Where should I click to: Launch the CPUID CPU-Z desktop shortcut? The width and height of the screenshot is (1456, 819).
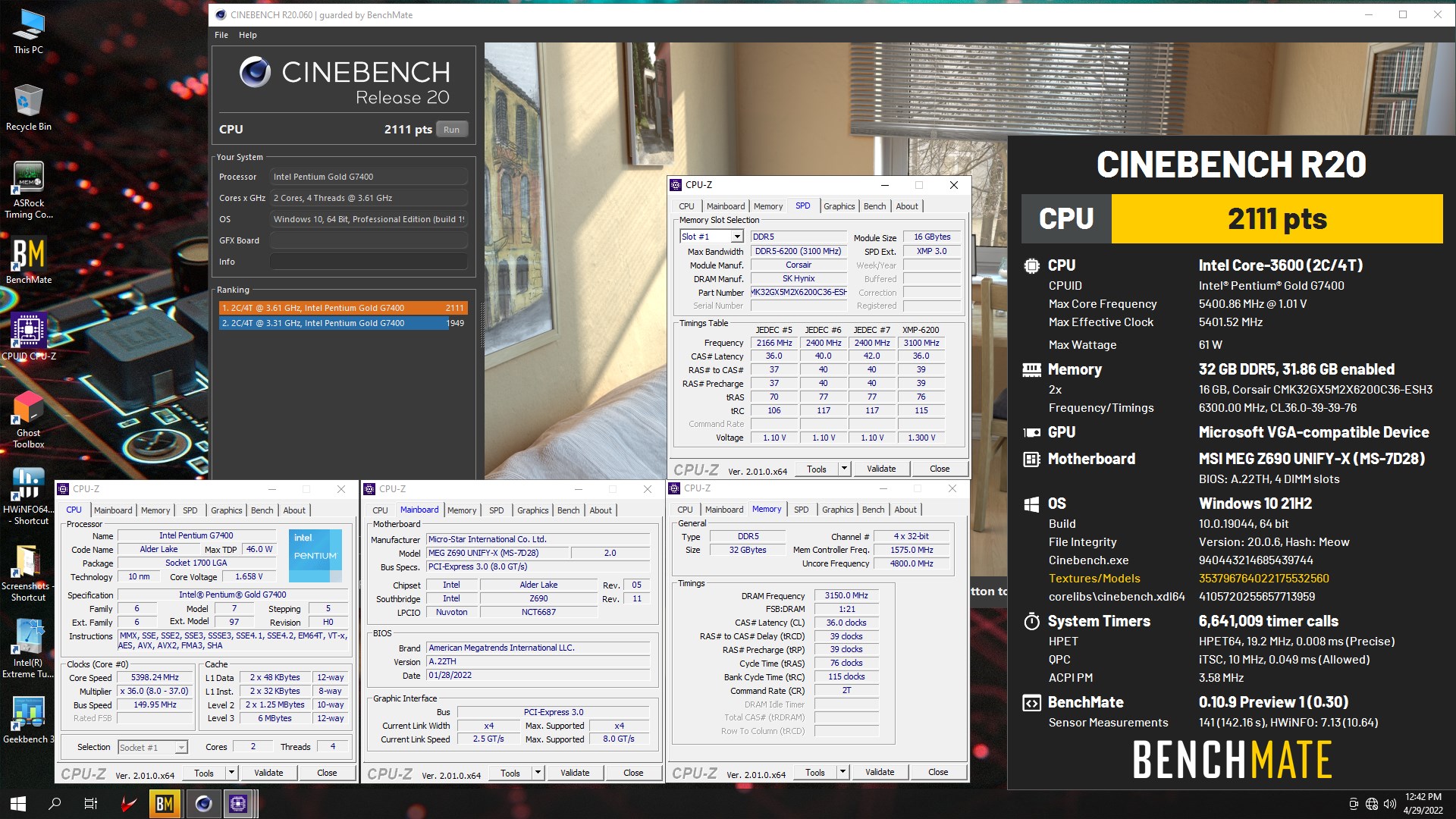[28, 337]
